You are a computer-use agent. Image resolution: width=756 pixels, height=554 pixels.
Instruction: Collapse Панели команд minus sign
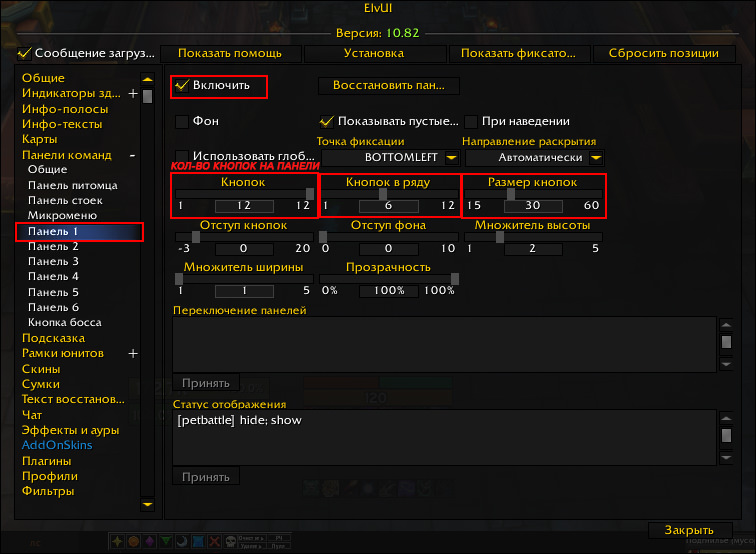pyautogui.click(x=132, y=155)
